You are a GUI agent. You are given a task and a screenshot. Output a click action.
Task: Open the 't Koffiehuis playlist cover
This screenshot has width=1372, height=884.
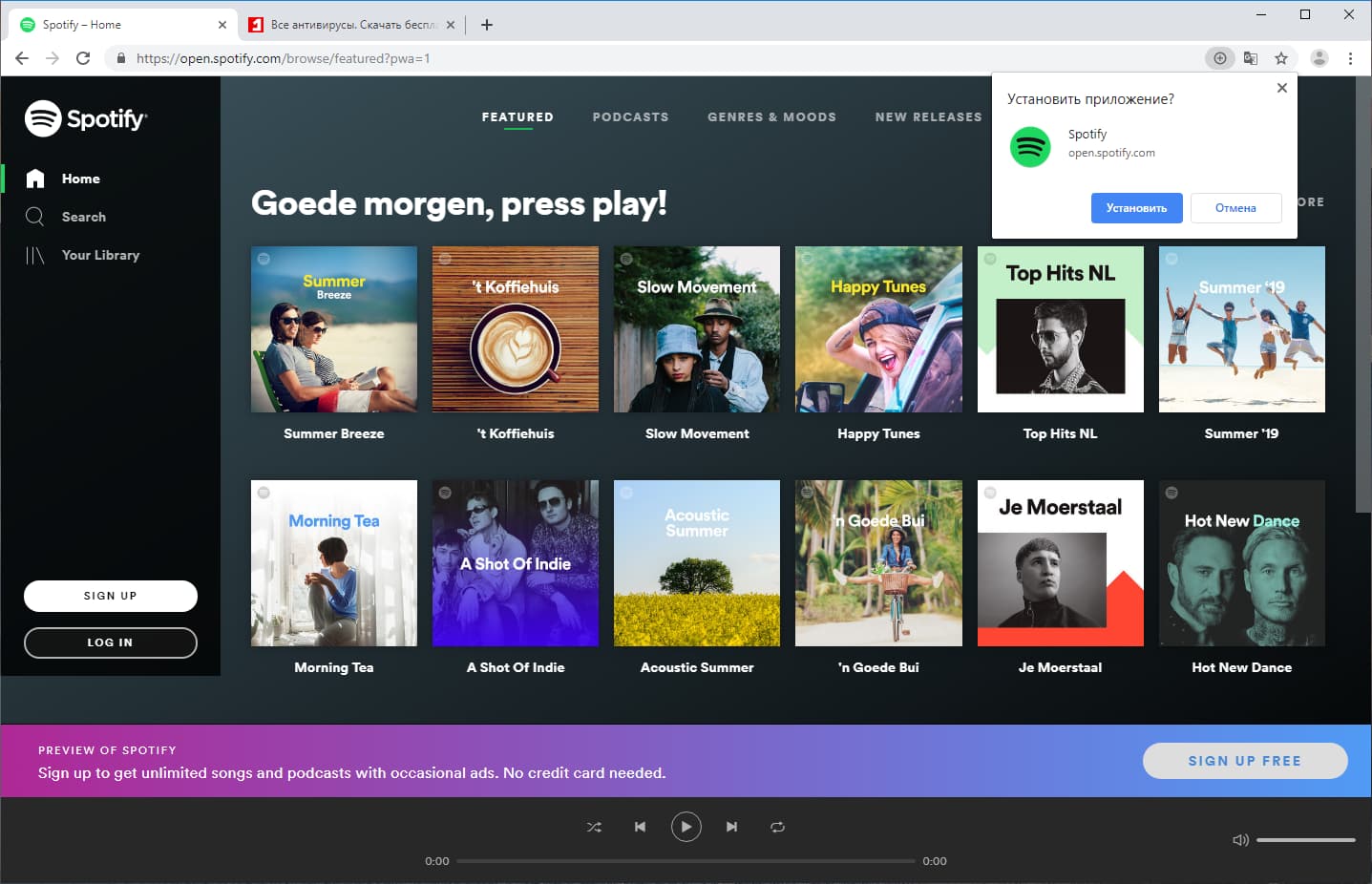pos(516,329)
